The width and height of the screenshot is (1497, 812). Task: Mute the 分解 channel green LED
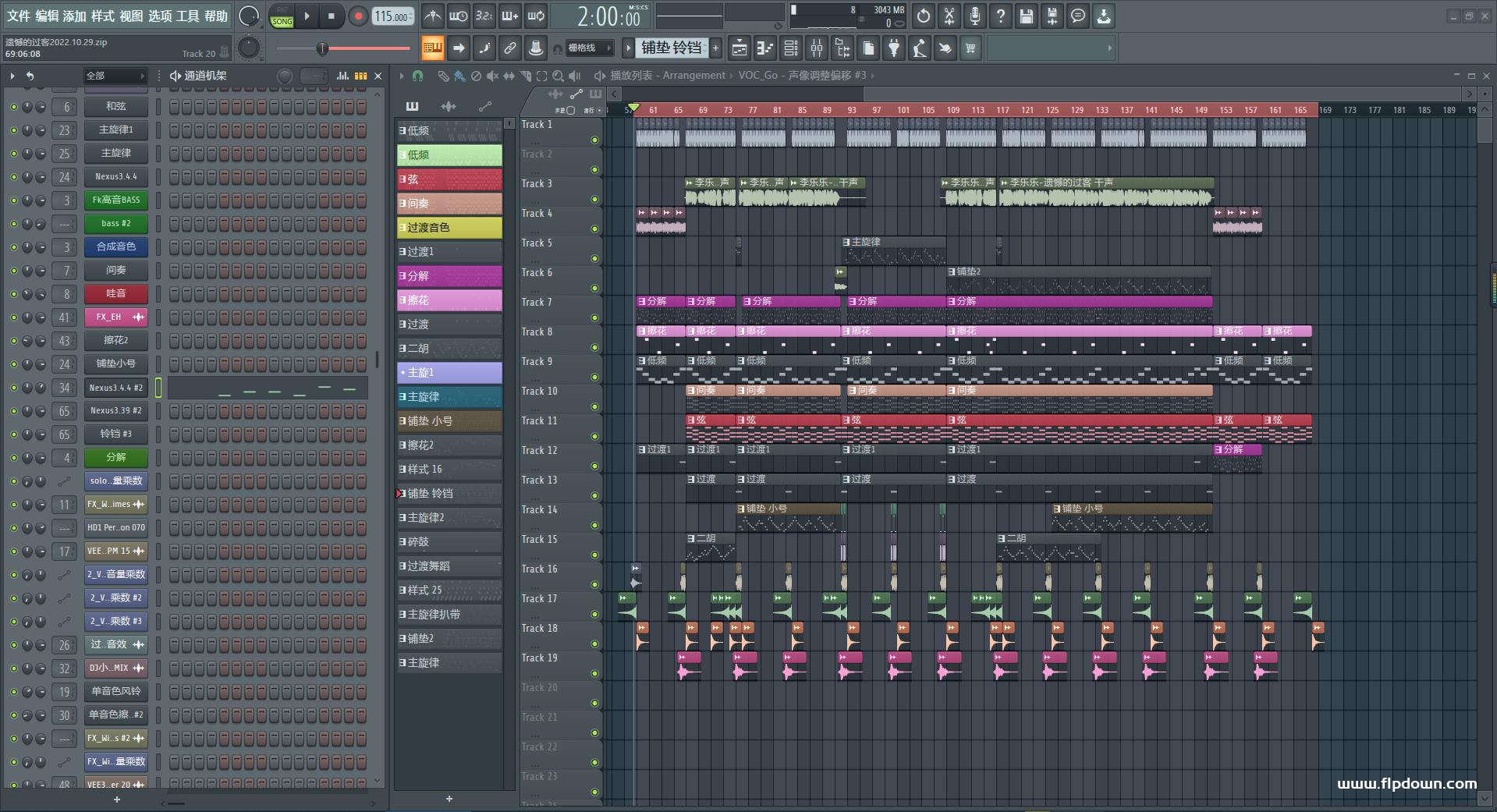click(x=13, y=458)
